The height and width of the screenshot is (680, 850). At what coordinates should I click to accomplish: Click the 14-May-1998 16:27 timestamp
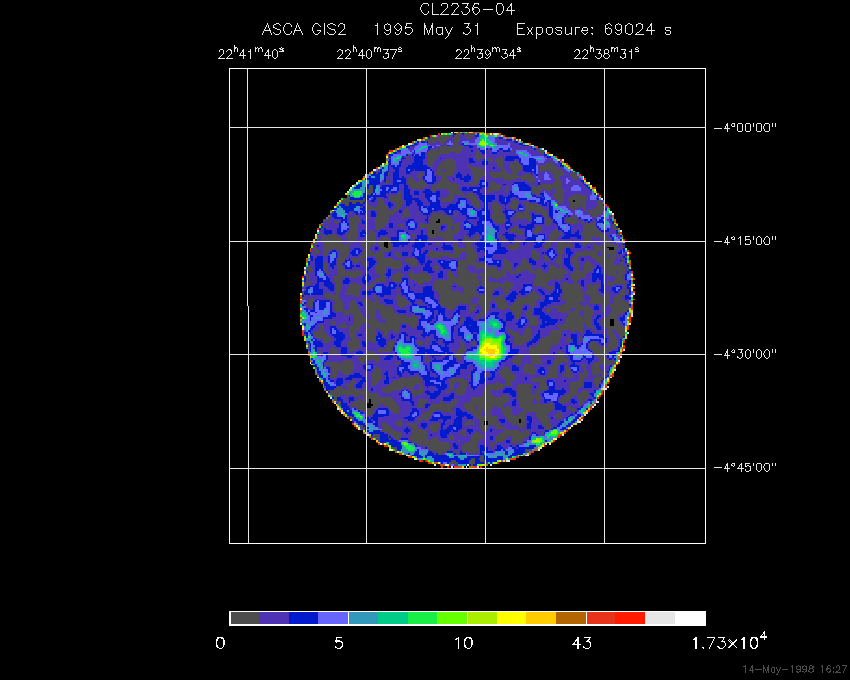tap(794, 668)
